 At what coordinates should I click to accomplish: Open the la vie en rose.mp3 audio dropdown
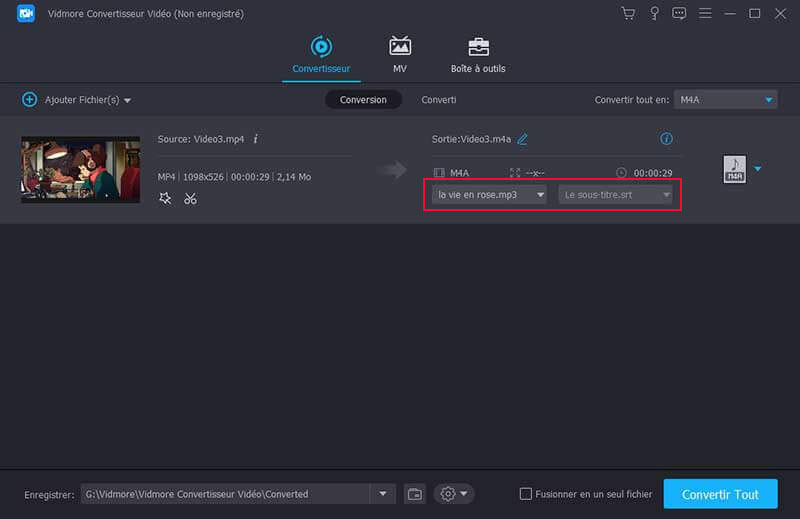[489, 195]
